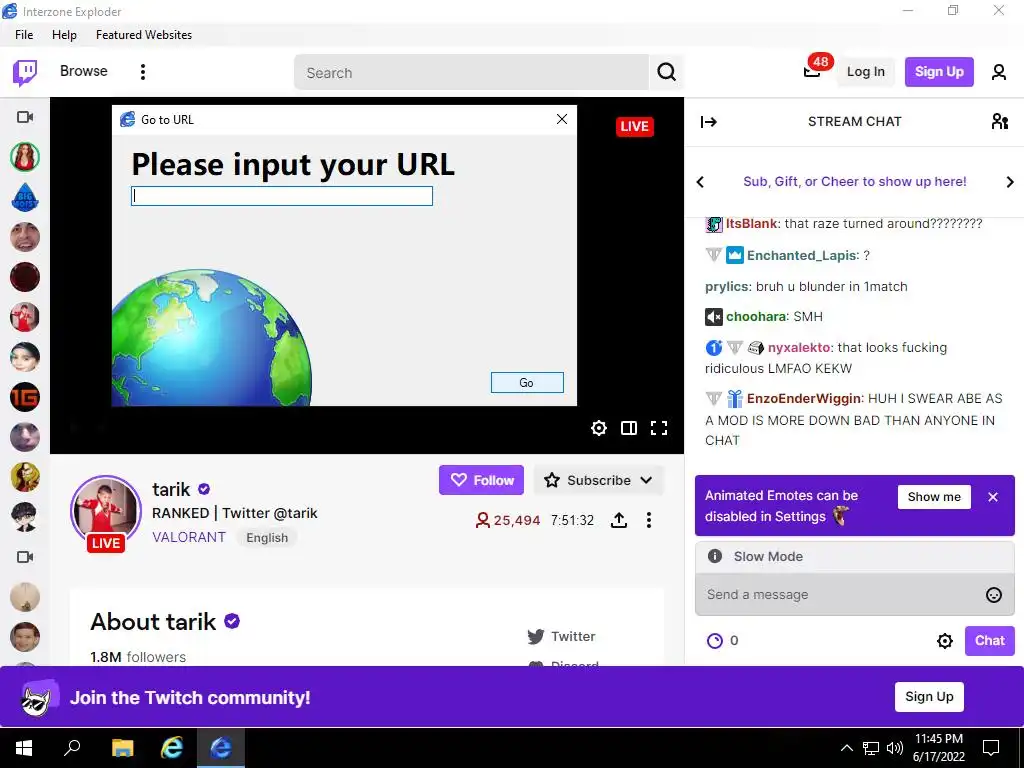Open tarik's Twitter link
This screenshot has width=1024, height=768.
click(562, 636)
